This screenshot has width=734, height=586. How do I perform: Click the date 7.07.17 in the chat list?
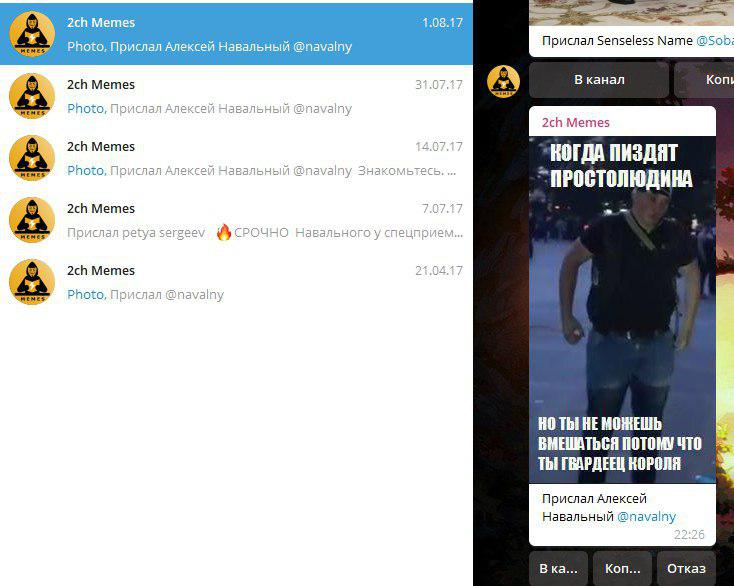442,209
